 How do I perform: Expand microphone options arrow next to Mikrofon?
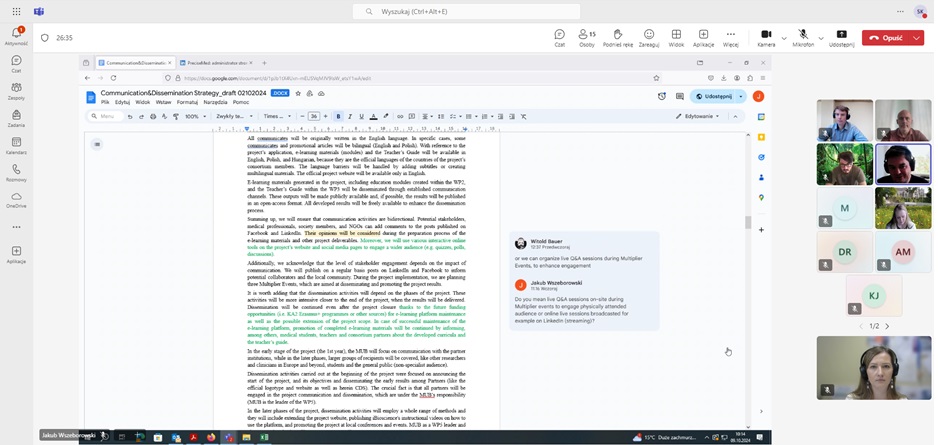point(821,38)
